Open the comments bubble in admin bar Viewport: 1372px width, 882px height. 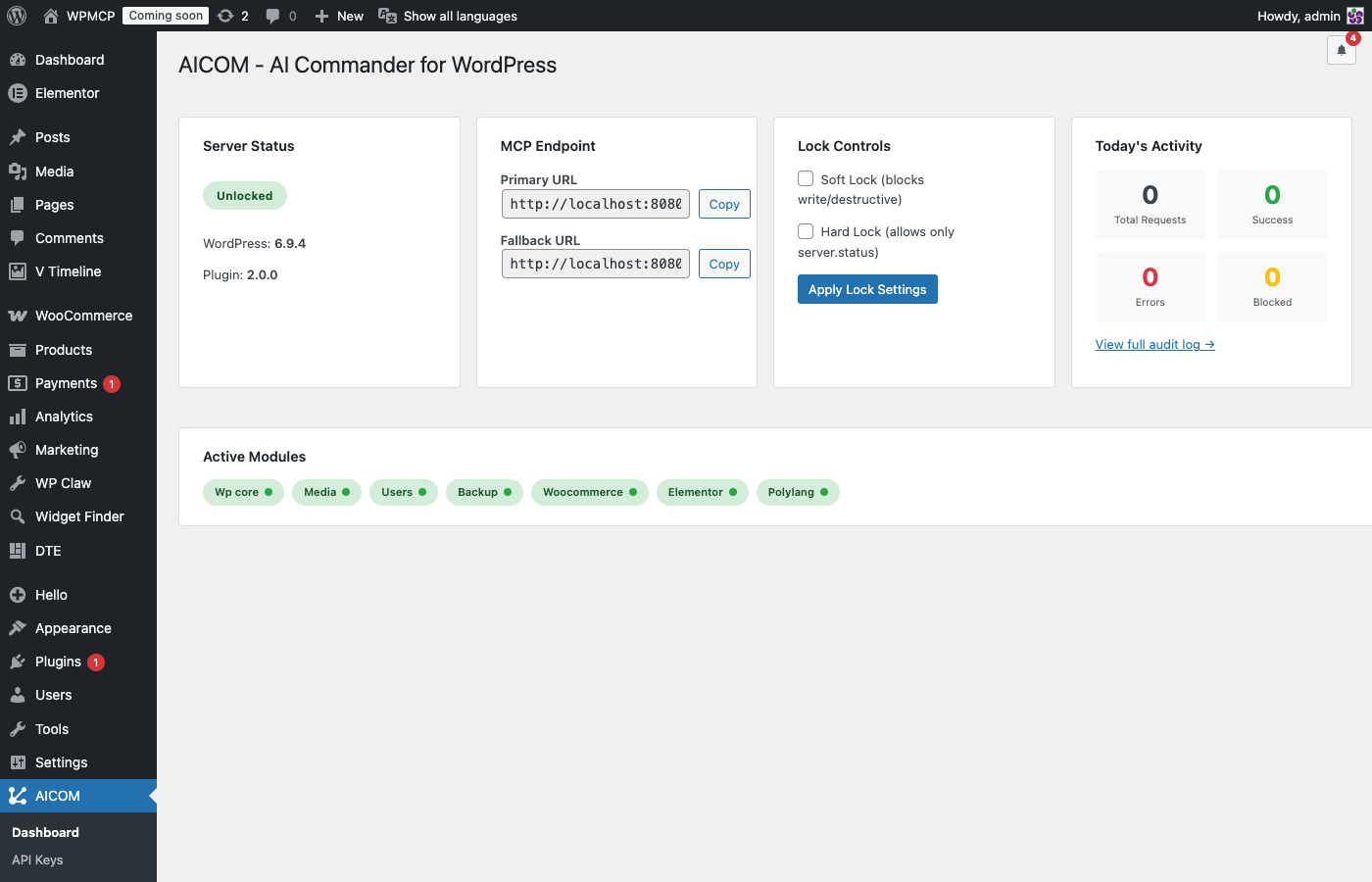pos(272,16)
